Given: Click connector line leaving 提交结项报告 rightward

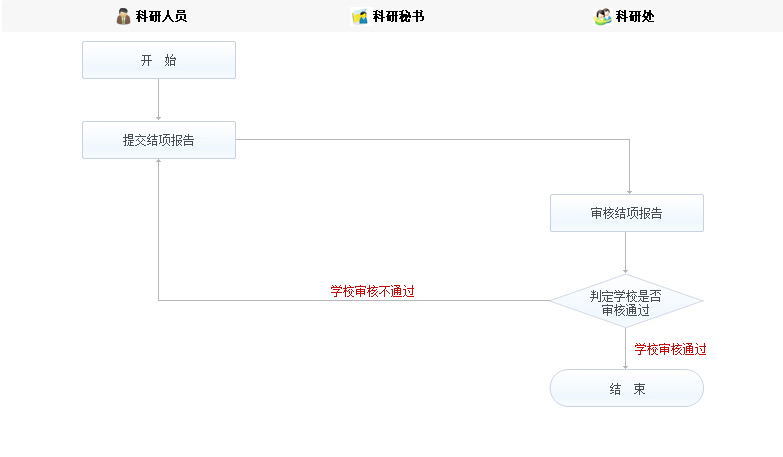Looking at the screenshot, I should pyautogui.click(x=430, y=140).
